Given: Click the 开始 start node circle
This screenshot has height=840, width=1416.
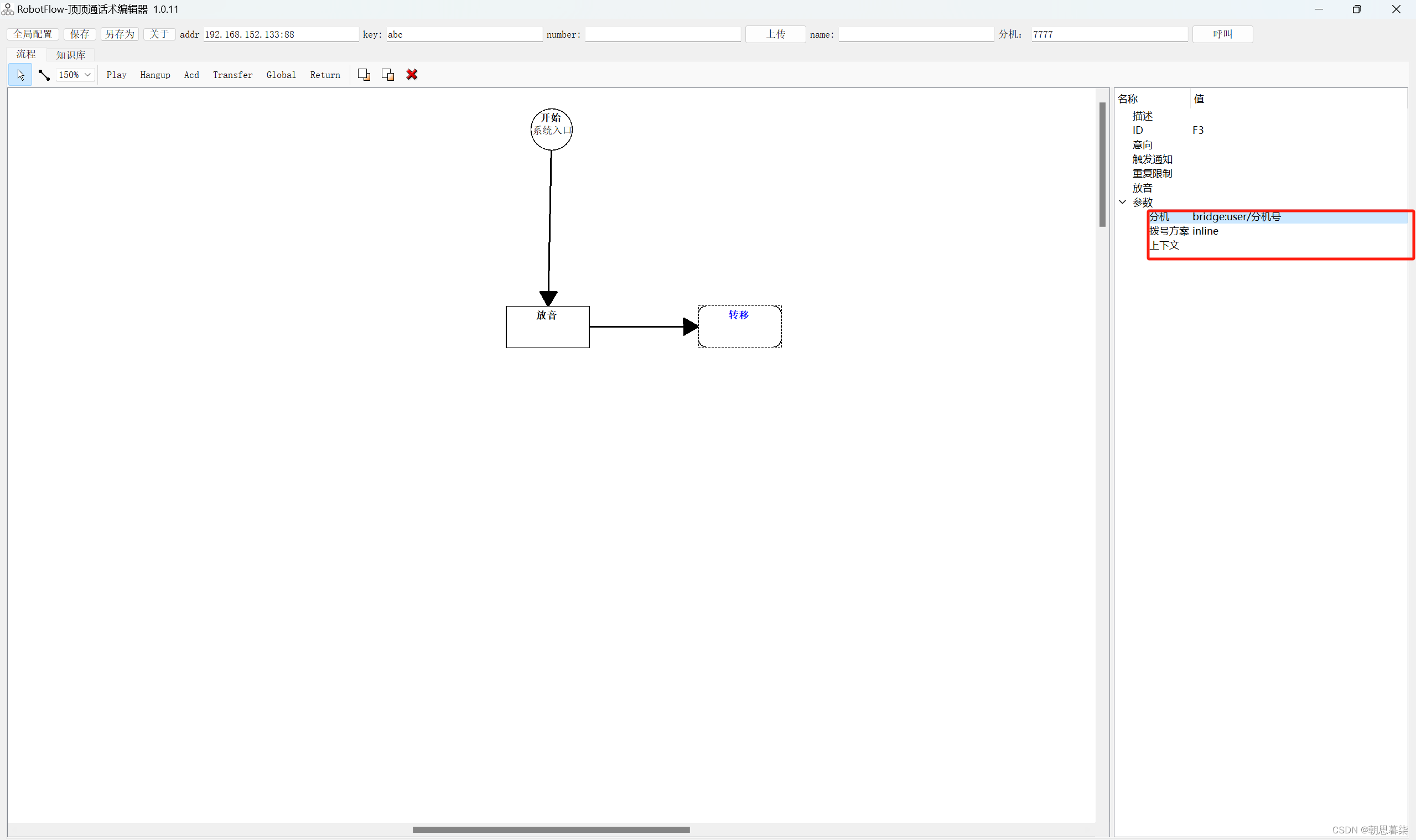Looking at the screenshot, I should click(x=551, y=129).
